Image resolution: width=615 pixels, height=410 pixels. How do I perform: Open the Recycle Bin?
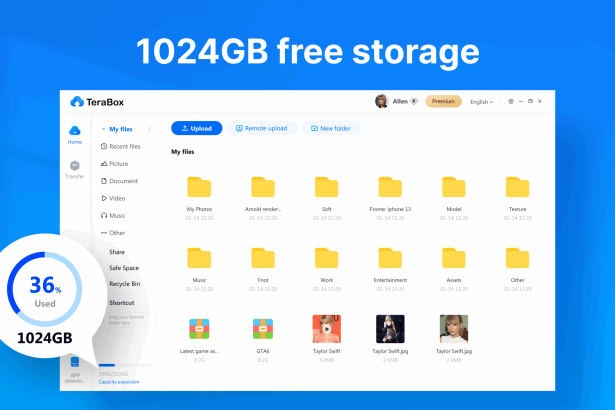[125, 284]
